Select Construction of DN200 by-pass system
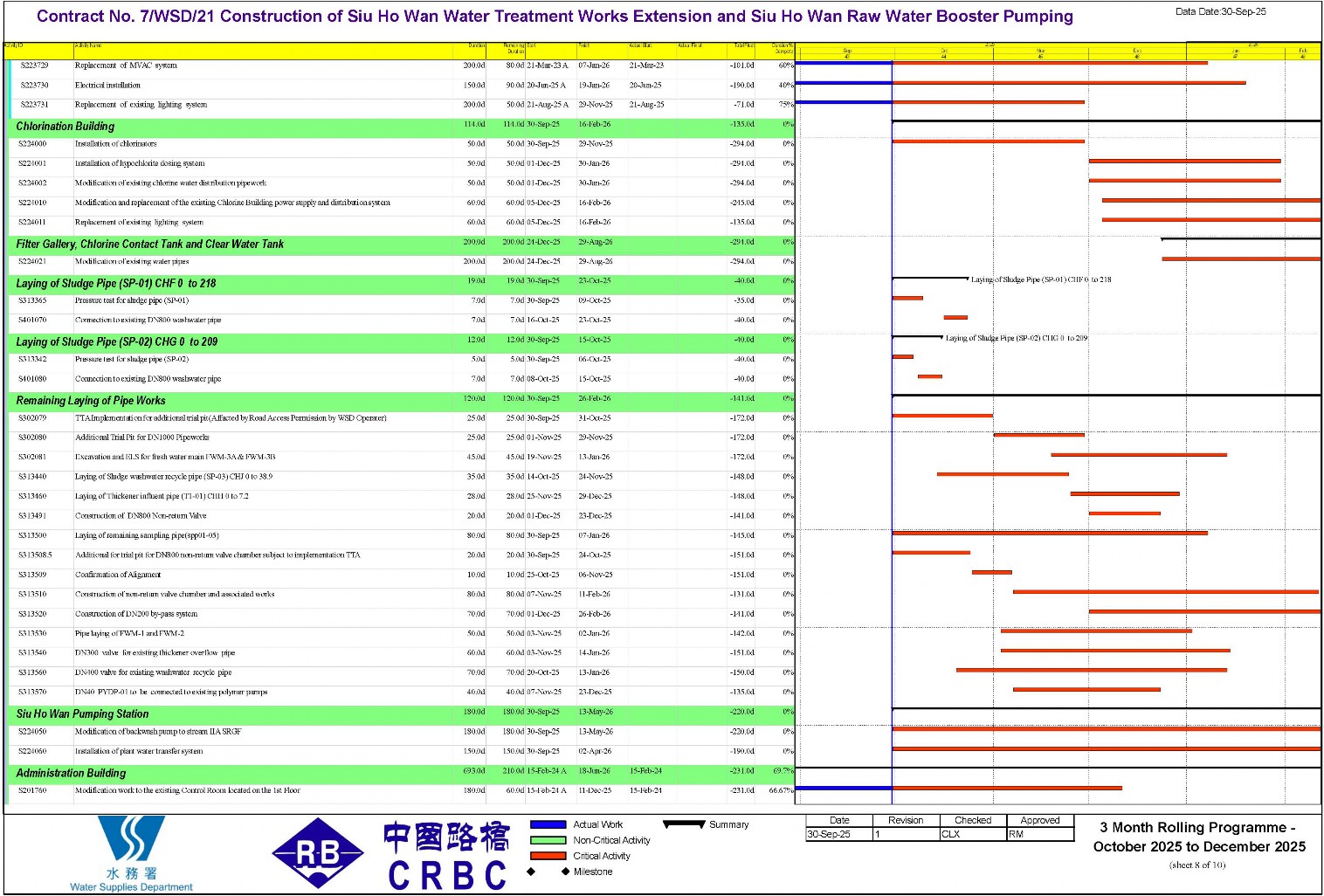Image resolution: width=1324 pixels, height=896 pixels. point(136,614)
